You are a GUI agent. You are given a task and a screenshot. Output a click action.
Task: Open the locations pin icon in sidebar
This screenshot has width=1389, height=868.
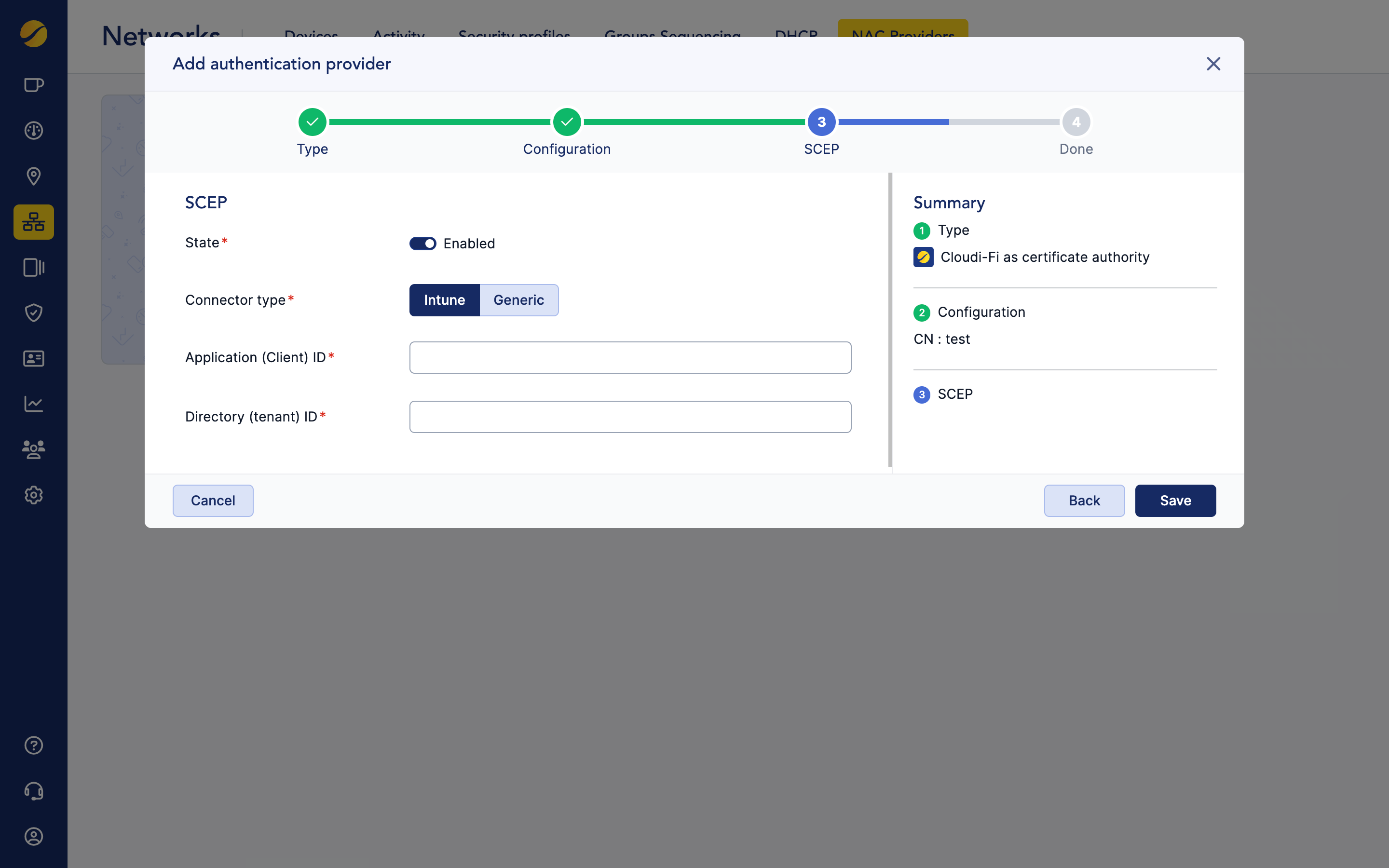point(33,176)
